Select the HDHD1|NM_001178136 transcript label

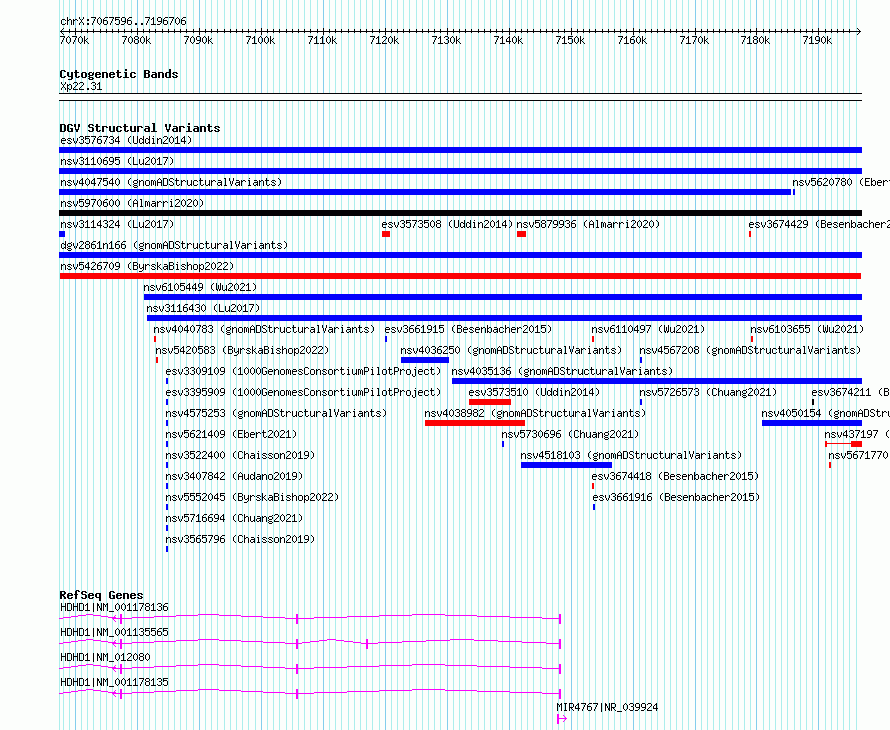tap(114, 607)
